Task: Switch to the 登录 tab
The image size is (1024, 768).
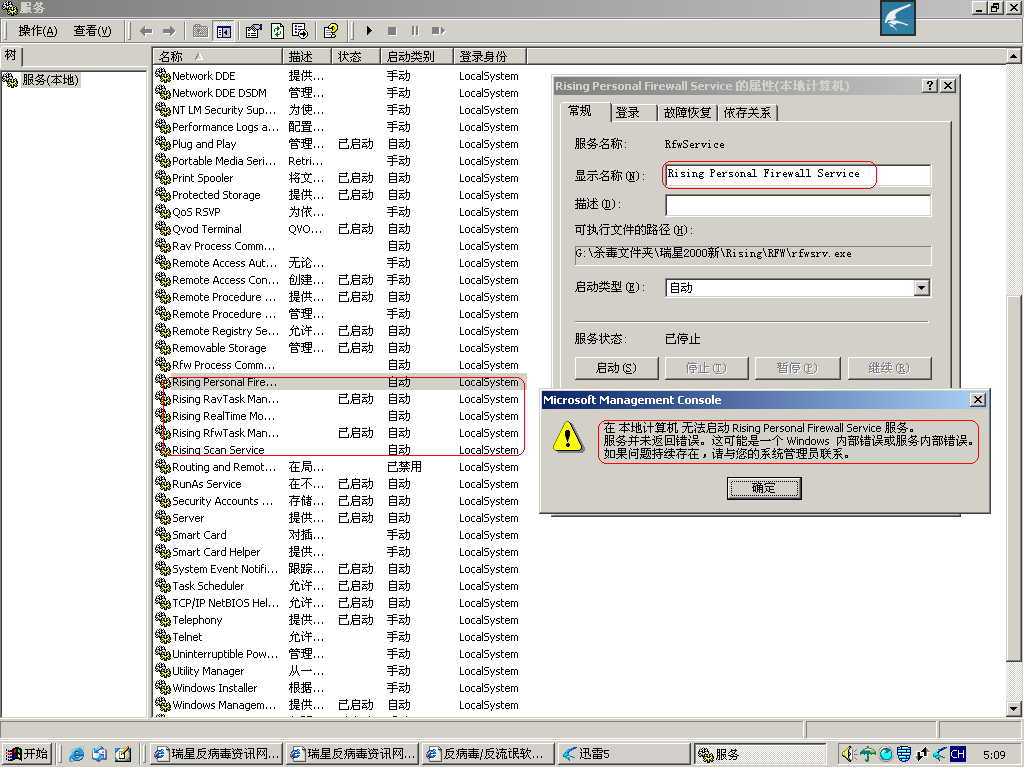Action: [628, 112]
